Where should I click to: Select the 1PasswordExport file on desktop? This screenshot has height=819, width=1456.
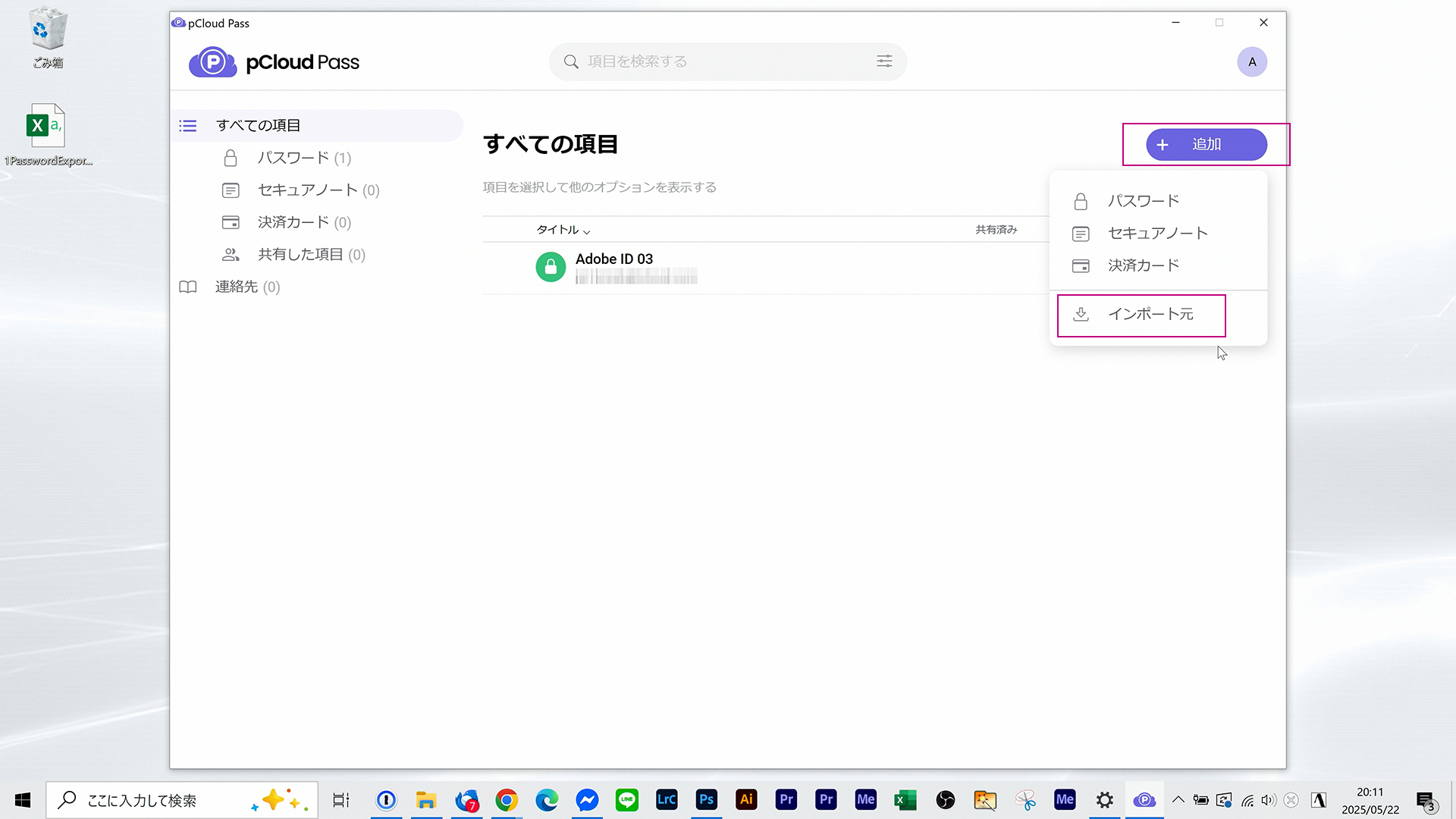pos(47,135)
